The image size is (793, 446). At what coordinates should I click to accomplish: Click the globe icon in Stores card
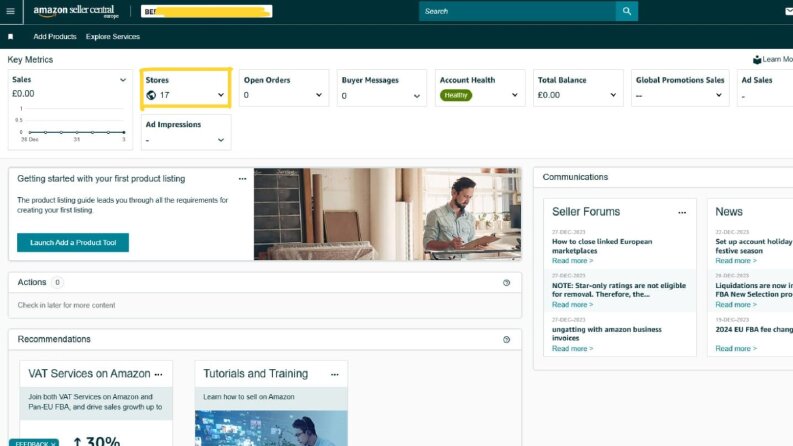click(151, 95)
